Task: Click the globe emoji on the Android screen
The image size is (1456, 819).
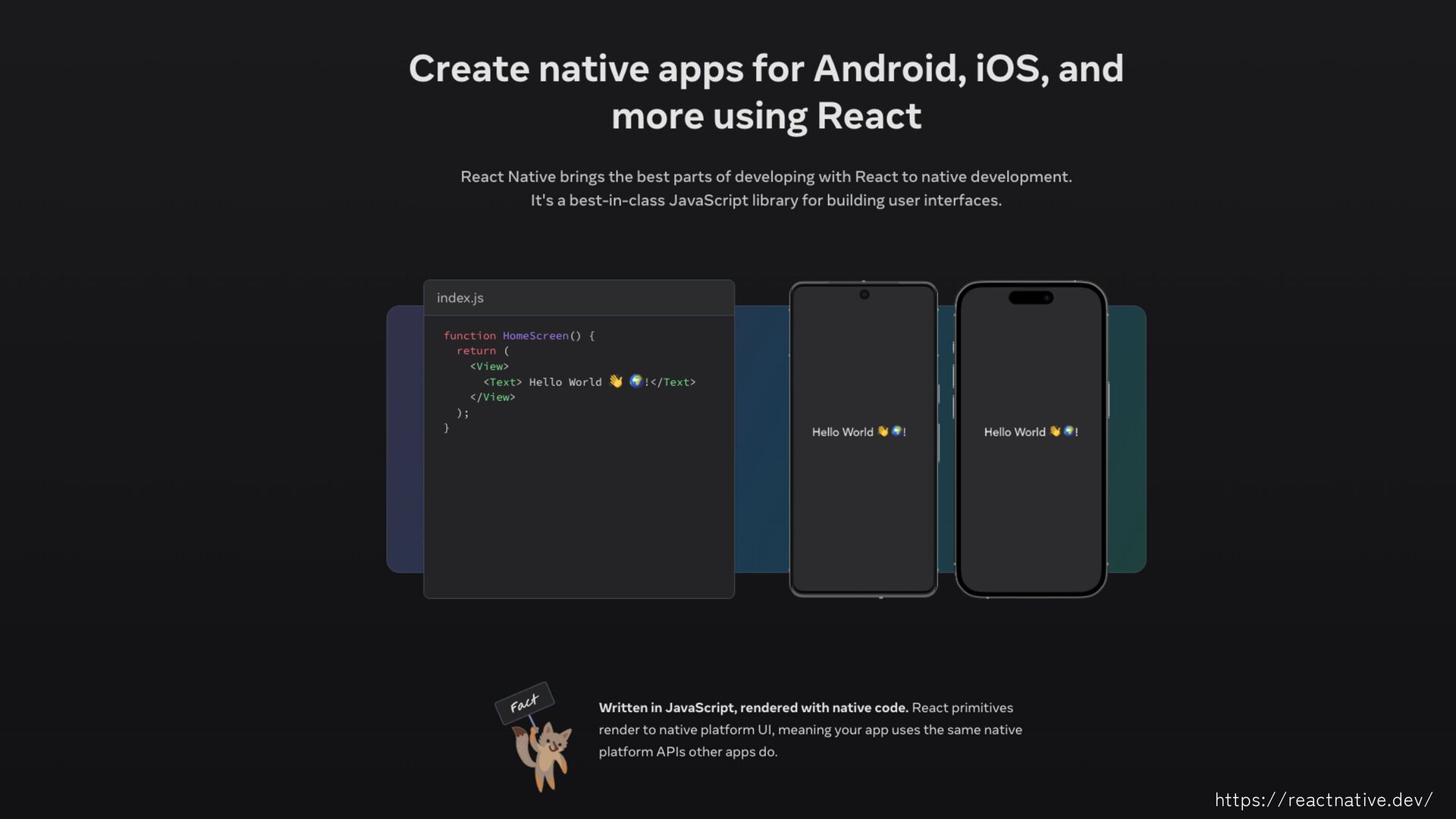Action: coord(896,431)
